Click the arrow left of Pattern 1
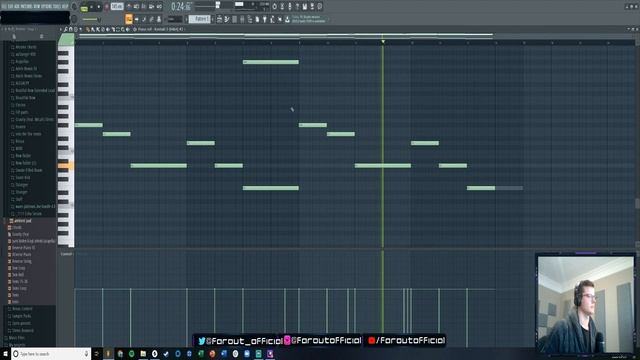 pos(187,19)
